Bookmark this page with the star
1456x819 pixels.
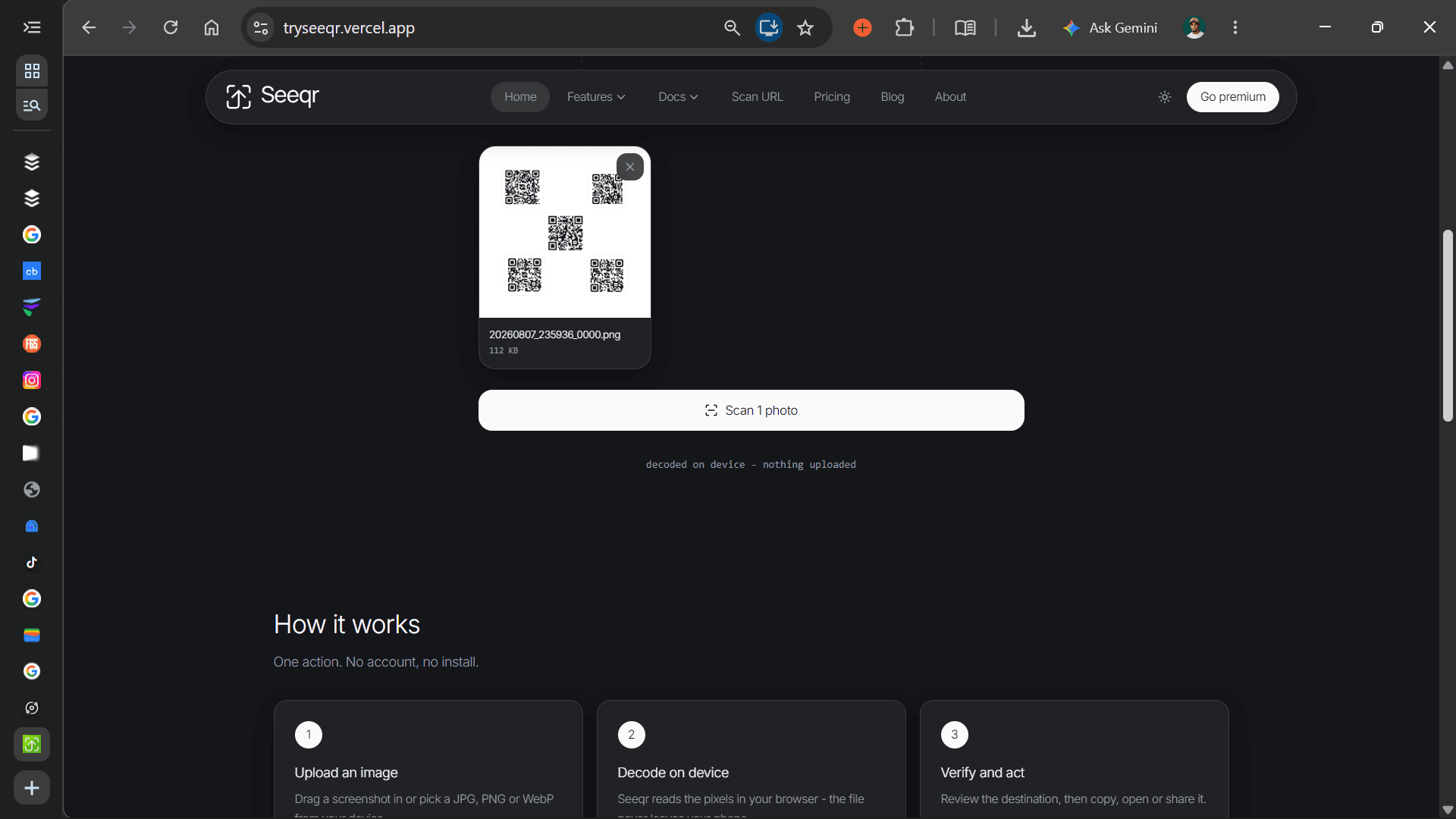(x=805, y=28)
